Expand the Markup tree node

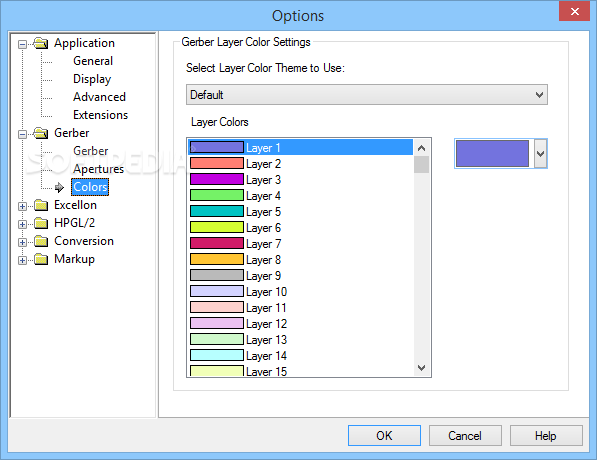22,260
